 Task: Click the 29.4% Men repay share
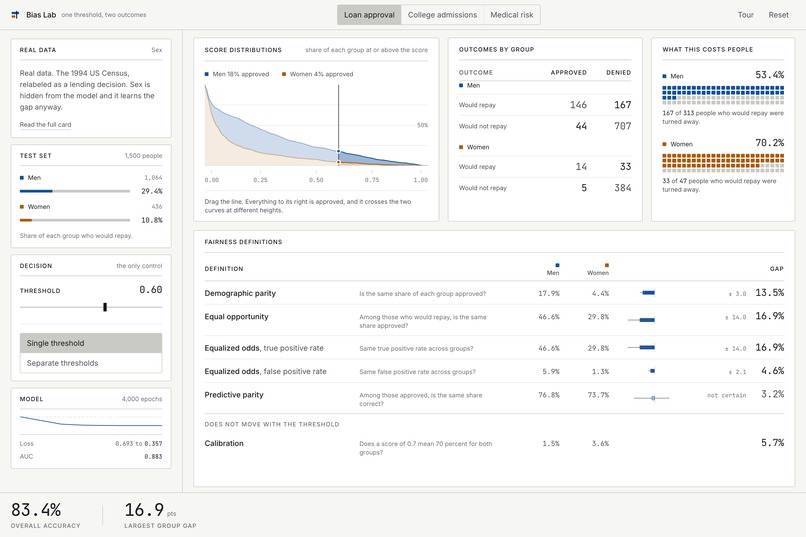(152, 191)
